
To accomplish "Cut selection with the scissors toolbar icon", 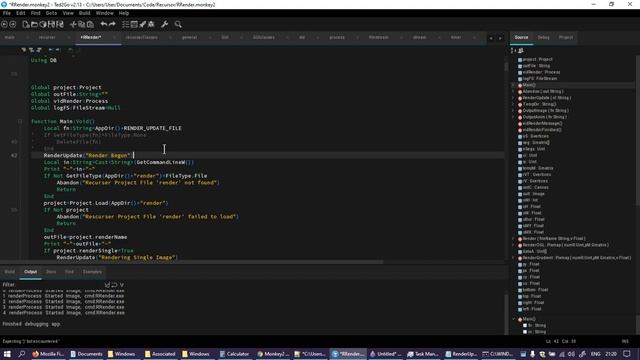I will pos(73,24).
